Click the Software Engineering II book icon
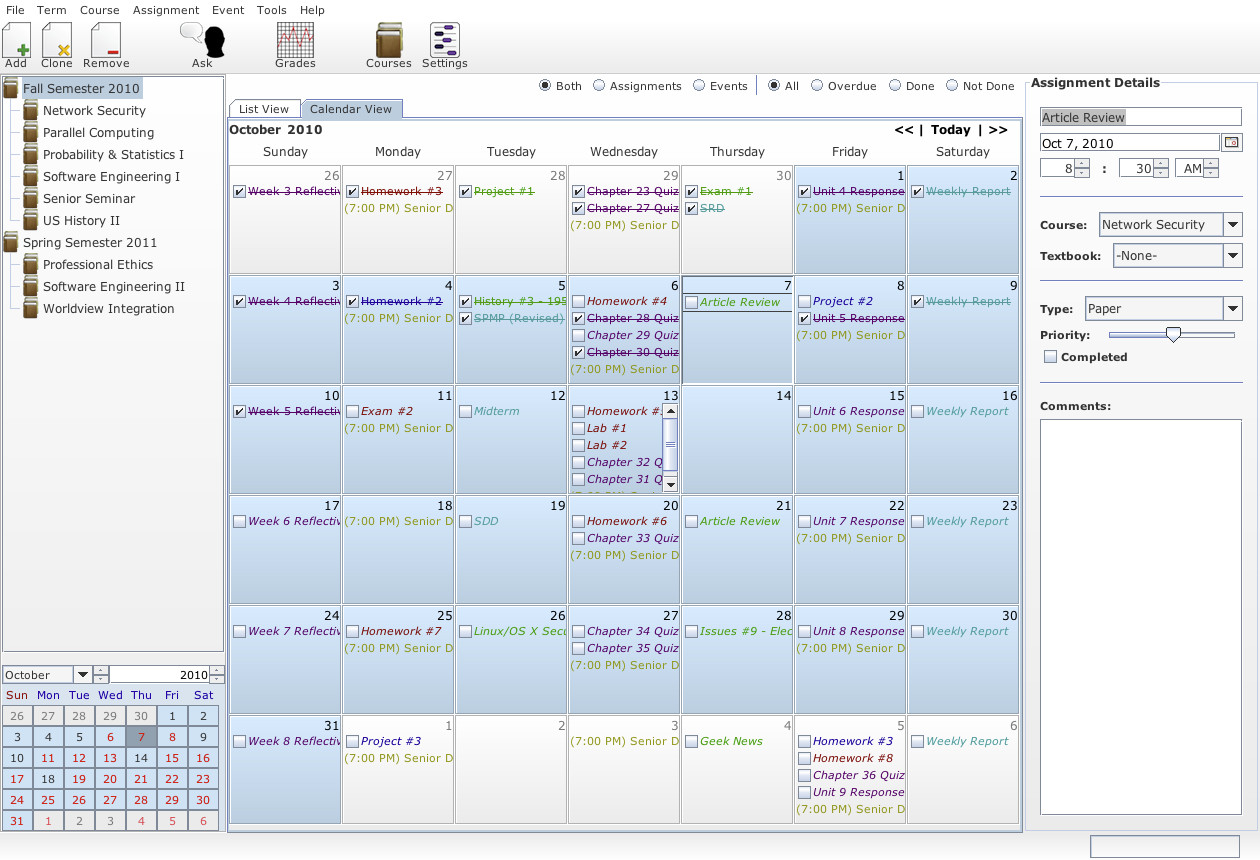Image resolution: width=1260 pixels, height=860 pixels. 31,287
